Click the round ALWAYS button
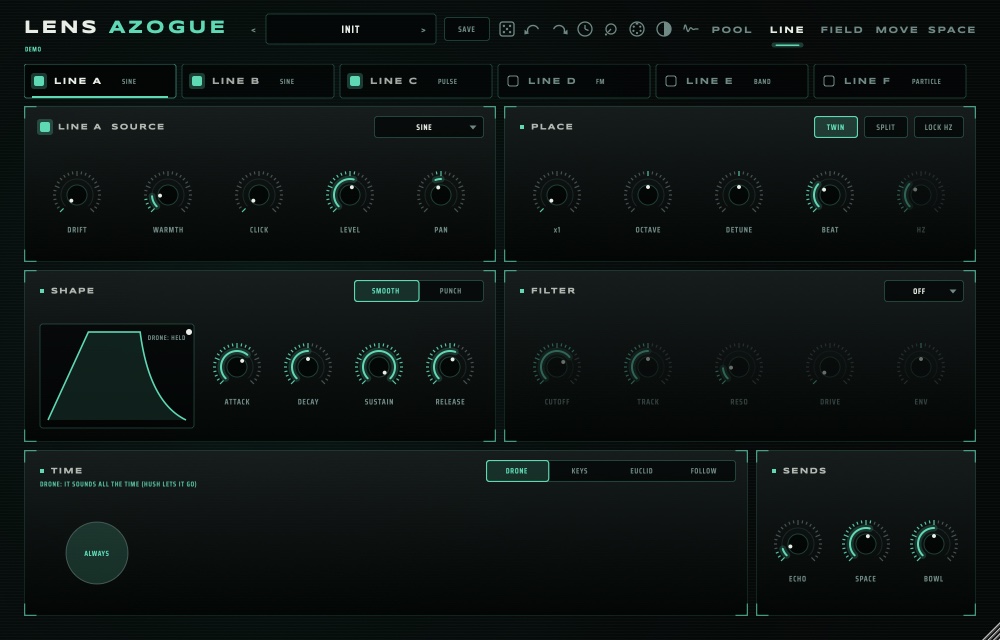Viewport: 1000px width, 640px height. click(97, 553)
